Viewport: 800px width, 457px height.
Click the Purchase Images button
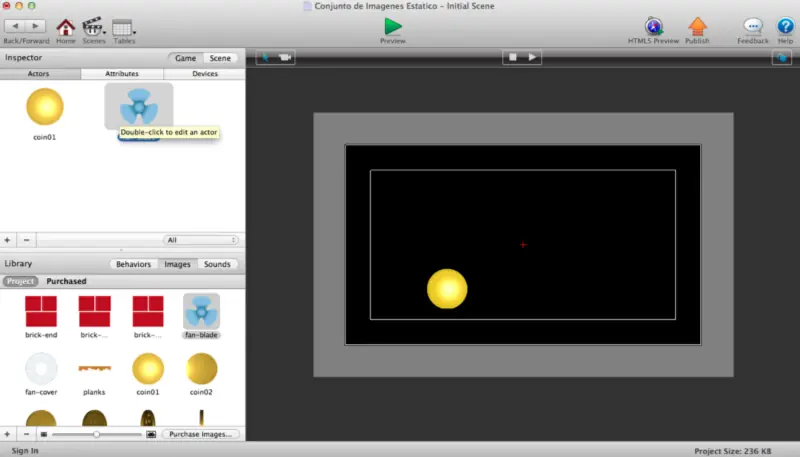point(201,435)
